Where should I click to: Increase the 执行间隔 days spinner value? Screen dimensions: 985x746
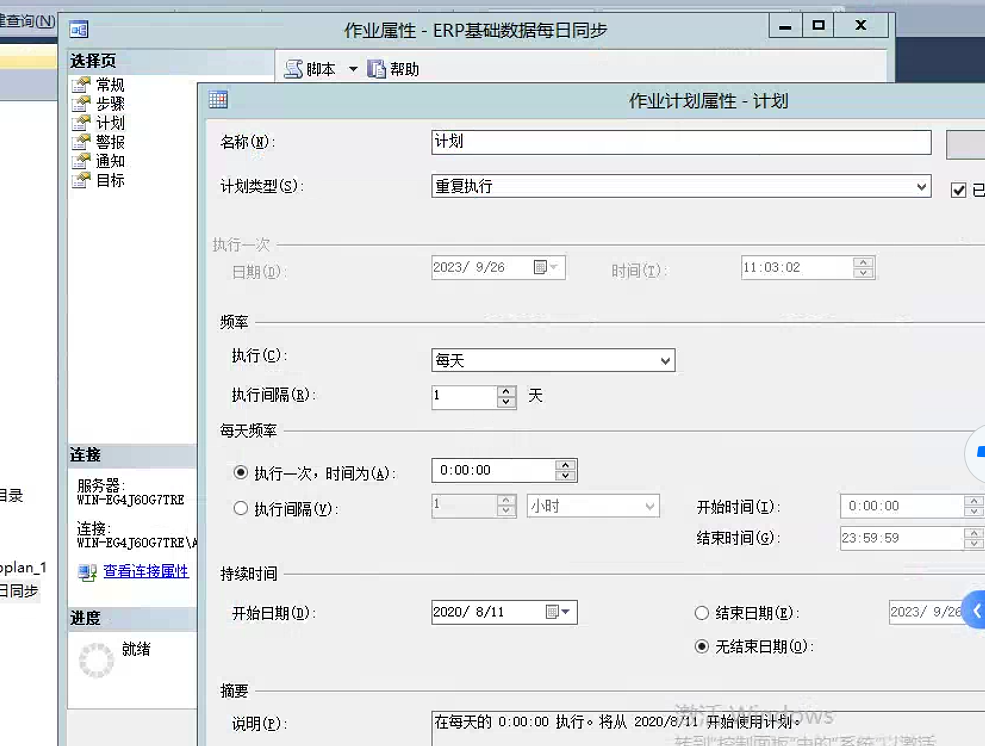[507, 391]
